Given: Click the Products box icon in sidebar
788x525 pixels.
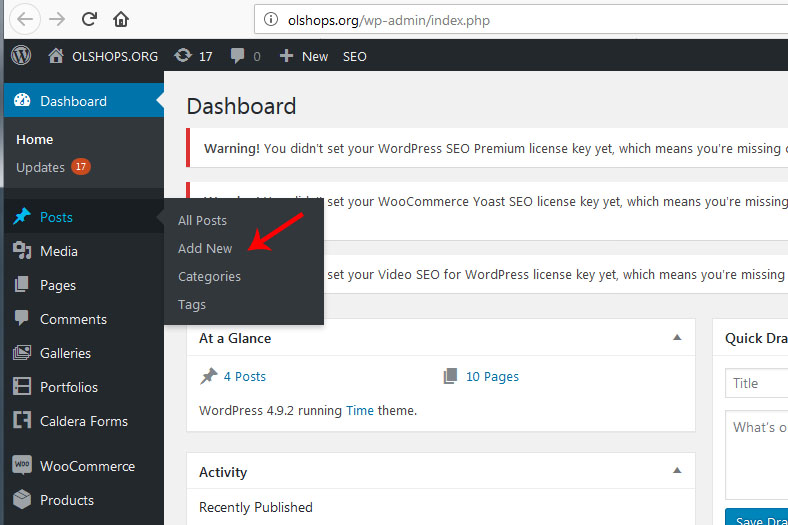Looking at the screenshot, I should coord(22,499).
